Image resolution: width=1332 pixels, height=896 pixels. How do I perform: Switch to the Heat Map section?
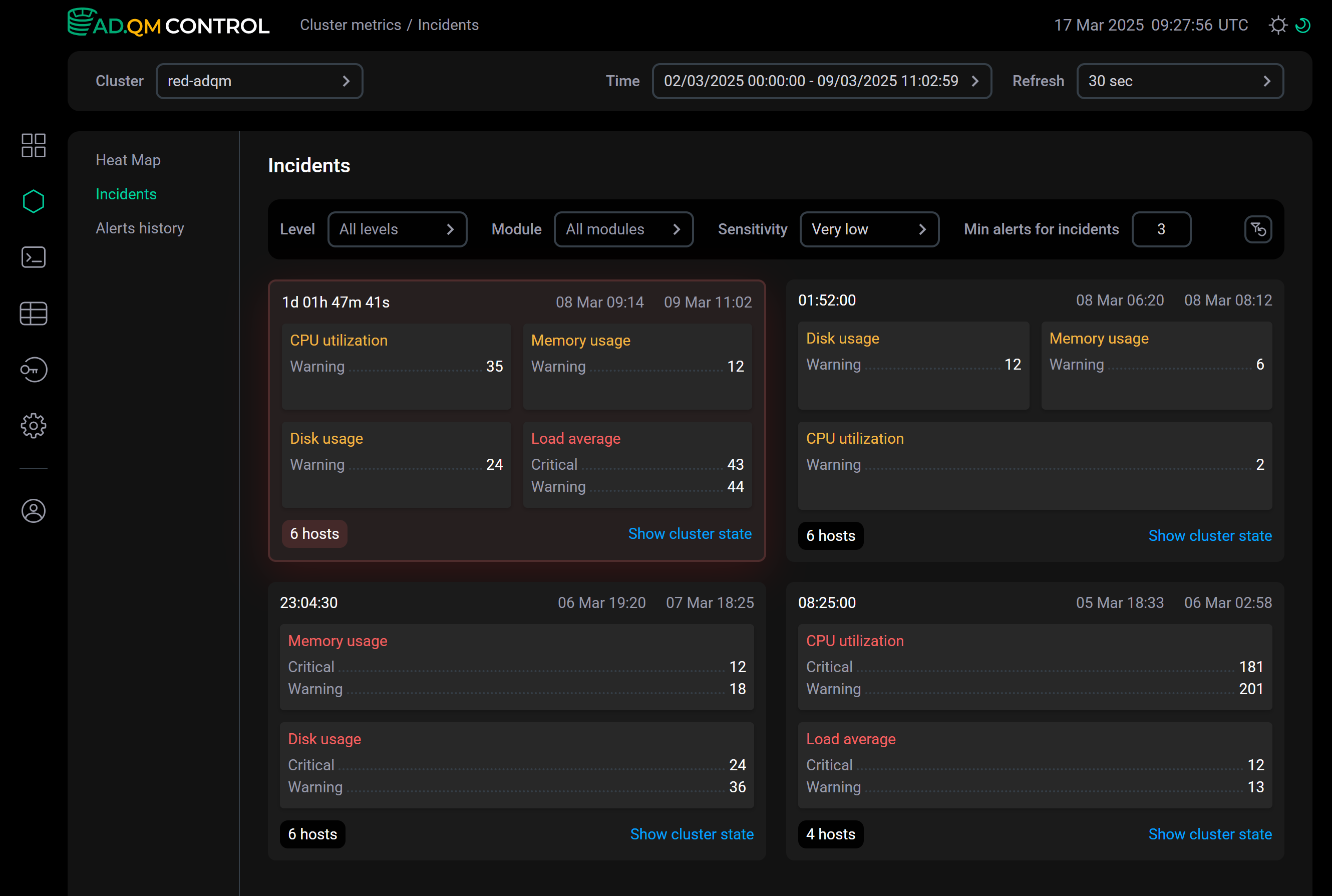coord(128,160)
